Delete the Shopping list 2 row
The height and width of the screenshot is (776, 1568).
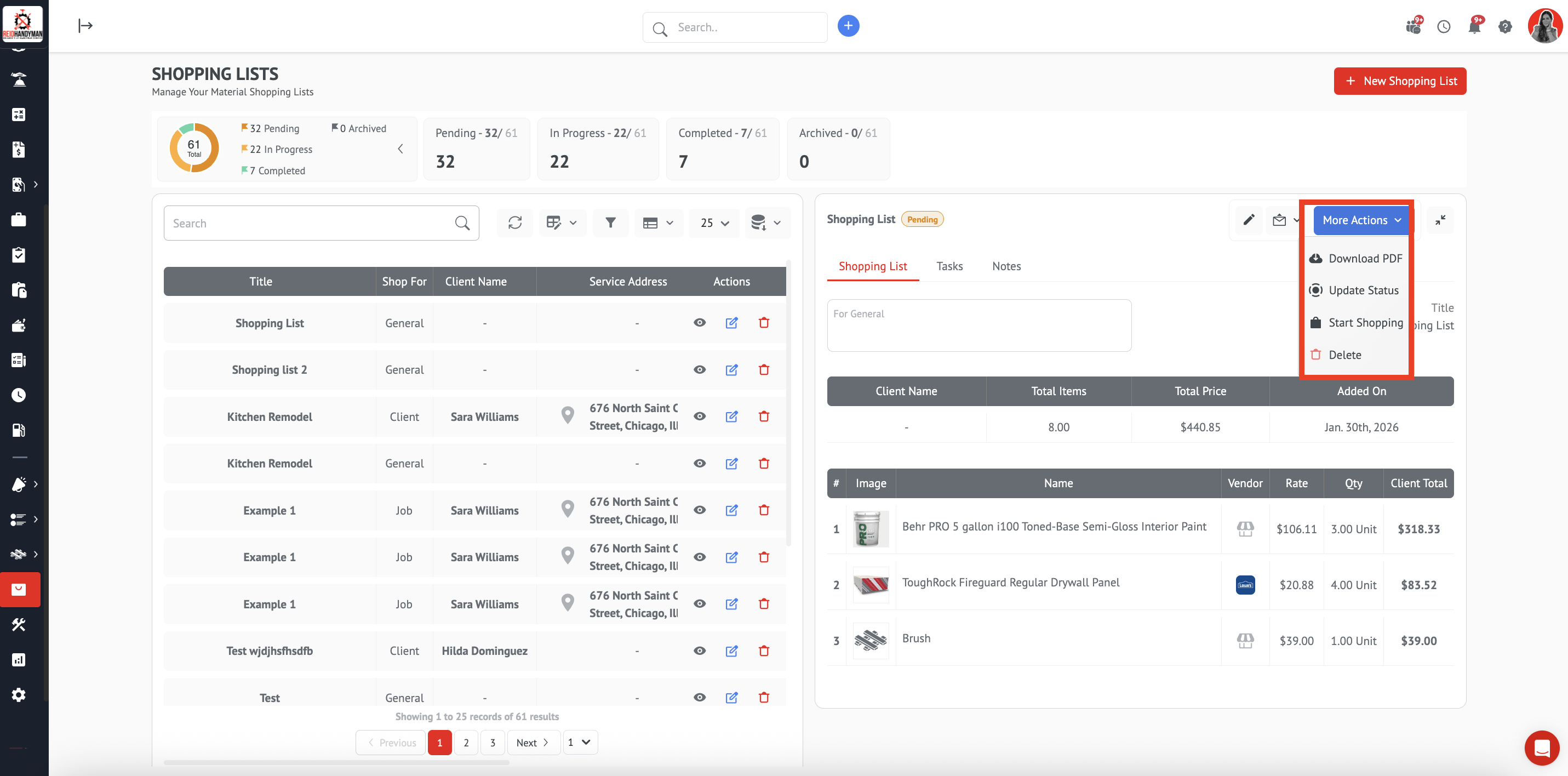[x=763, y=370]
